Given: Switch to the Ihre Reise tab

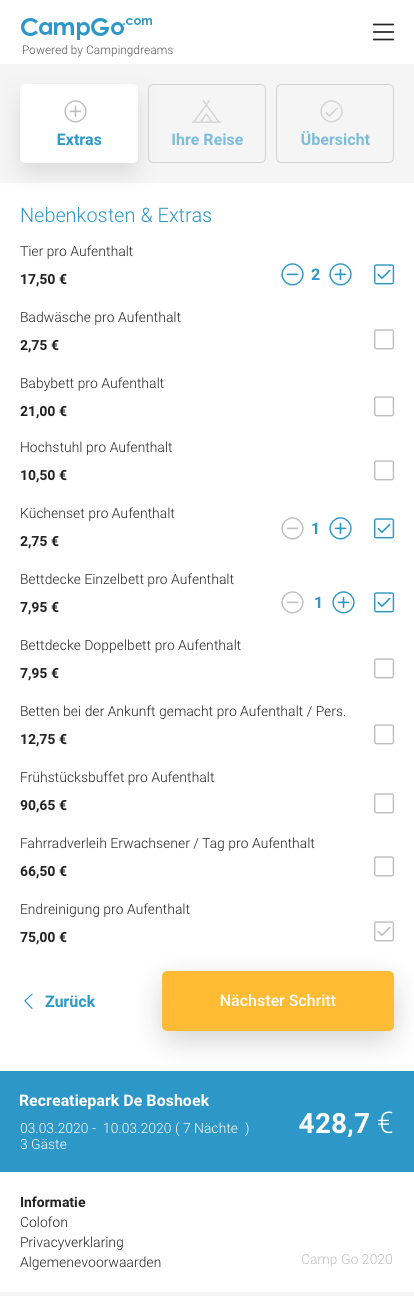Looking at the screenshot, I should pyautogui.click(x=207, y=123).
